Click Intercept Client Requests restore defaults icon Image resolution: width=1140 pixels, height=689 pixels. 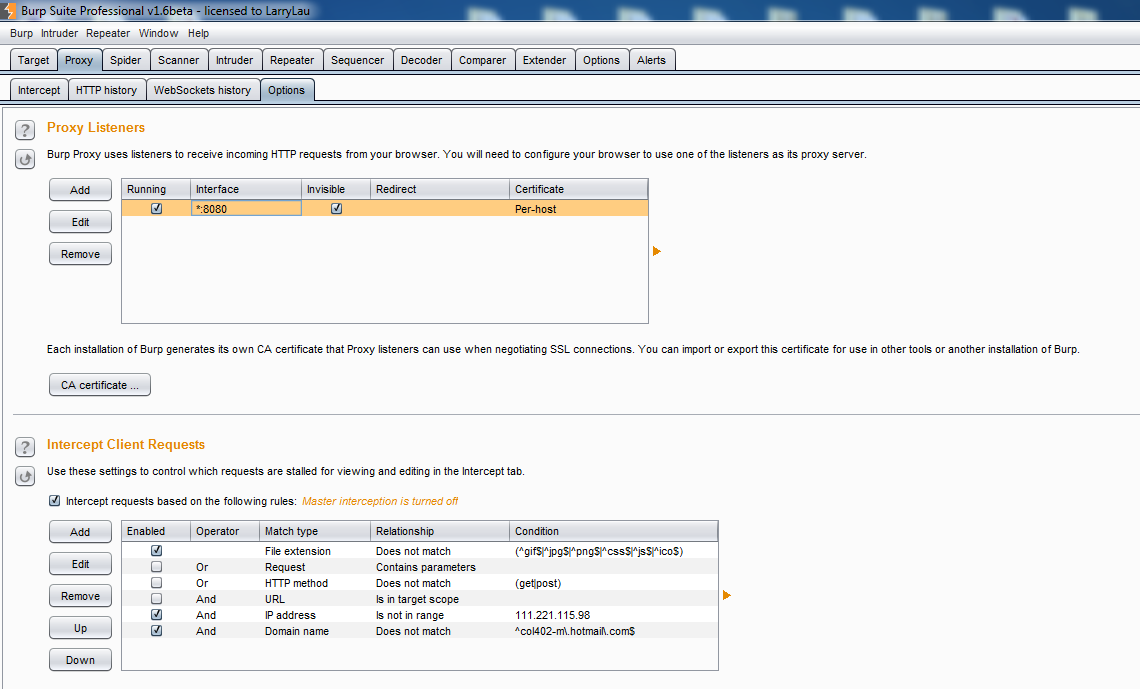(25, 476)
